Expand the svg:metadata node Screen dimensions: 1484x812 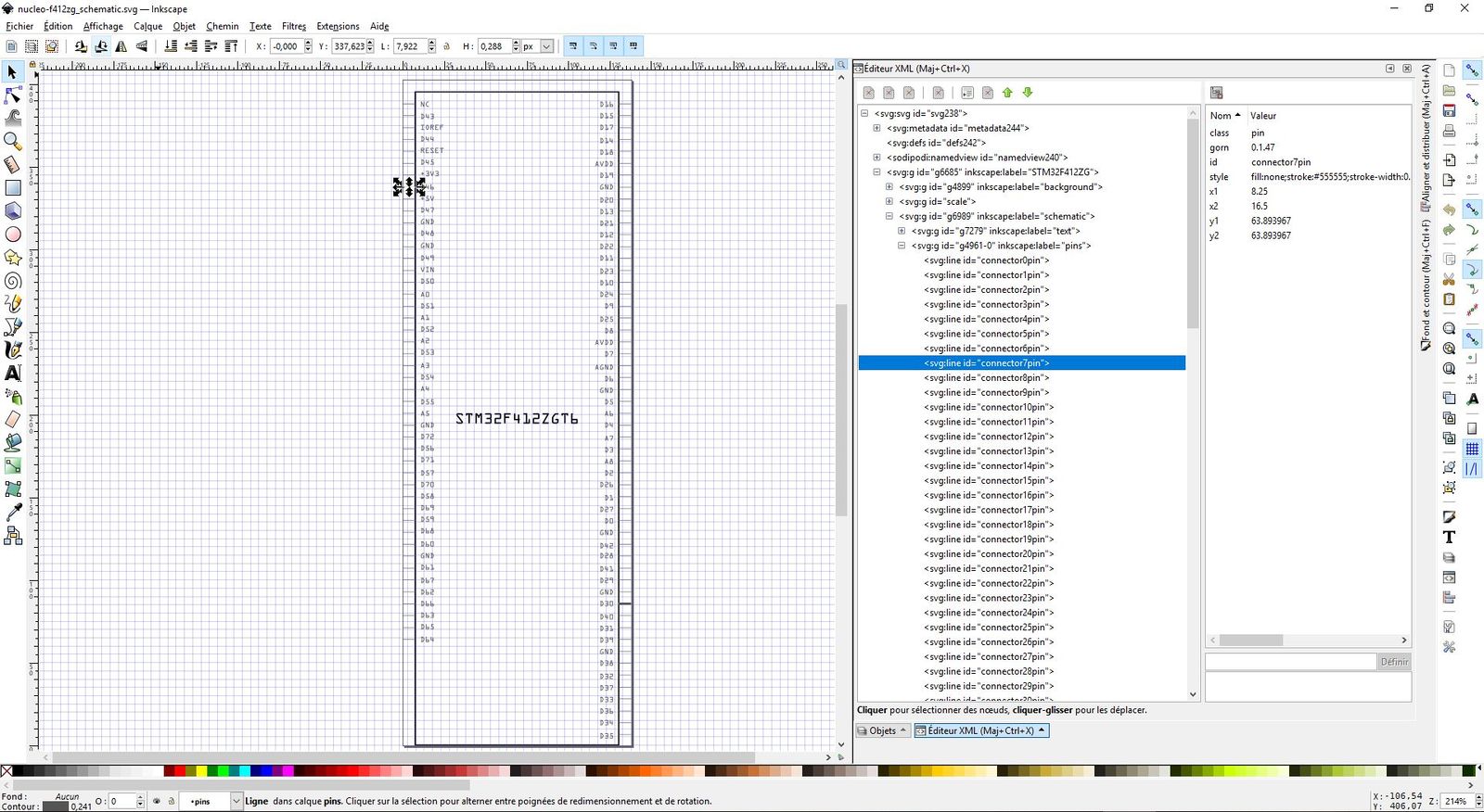tap(876, 128)
